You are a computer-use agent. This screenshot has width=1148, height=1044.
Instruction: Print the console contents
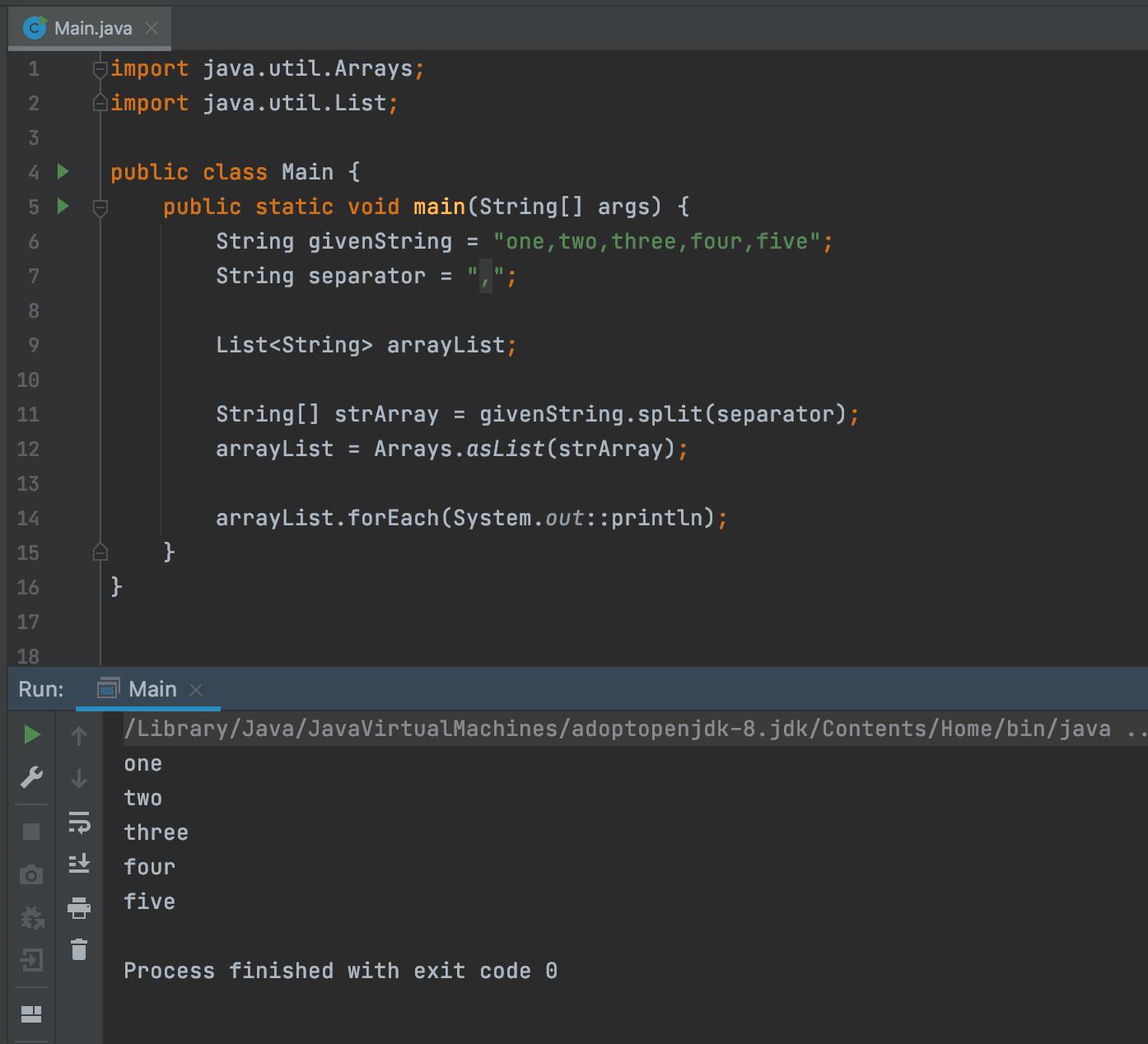pyautogui.click(x=79, y=907)
